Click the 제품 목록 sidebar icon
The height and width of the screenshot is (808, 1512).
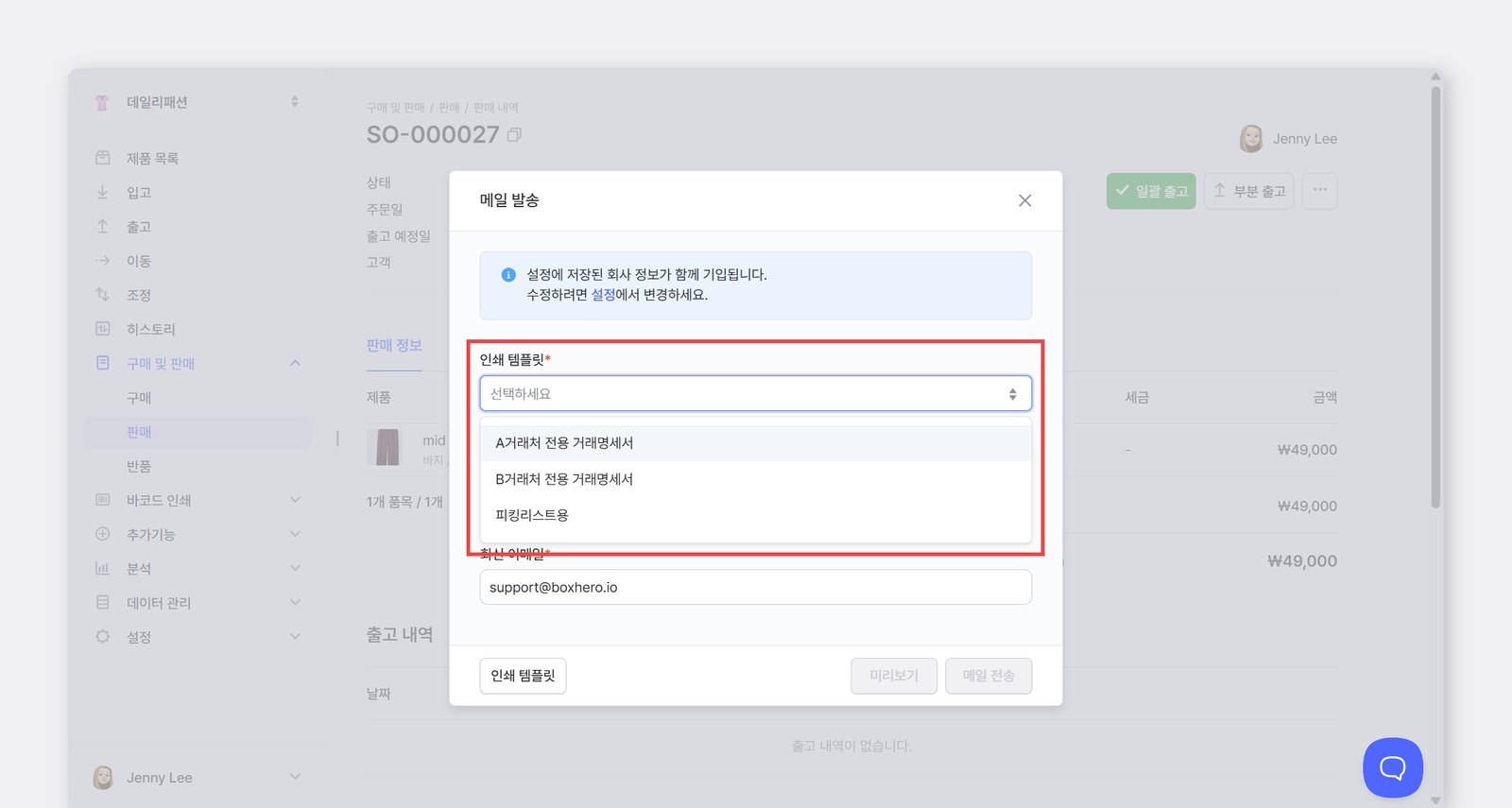click(x=103, y=158)
